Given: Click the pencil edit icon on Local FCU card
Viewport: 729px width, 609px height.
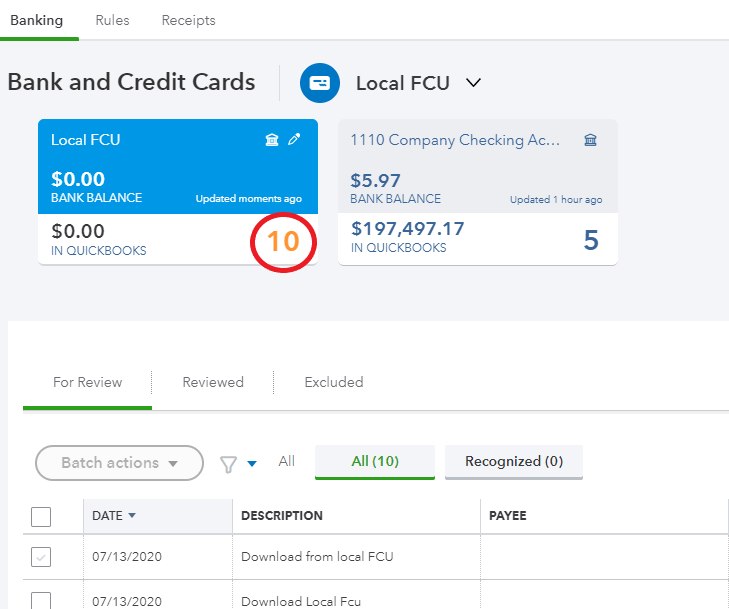Looking at the screenshot, I should click(x=294, y=139).
